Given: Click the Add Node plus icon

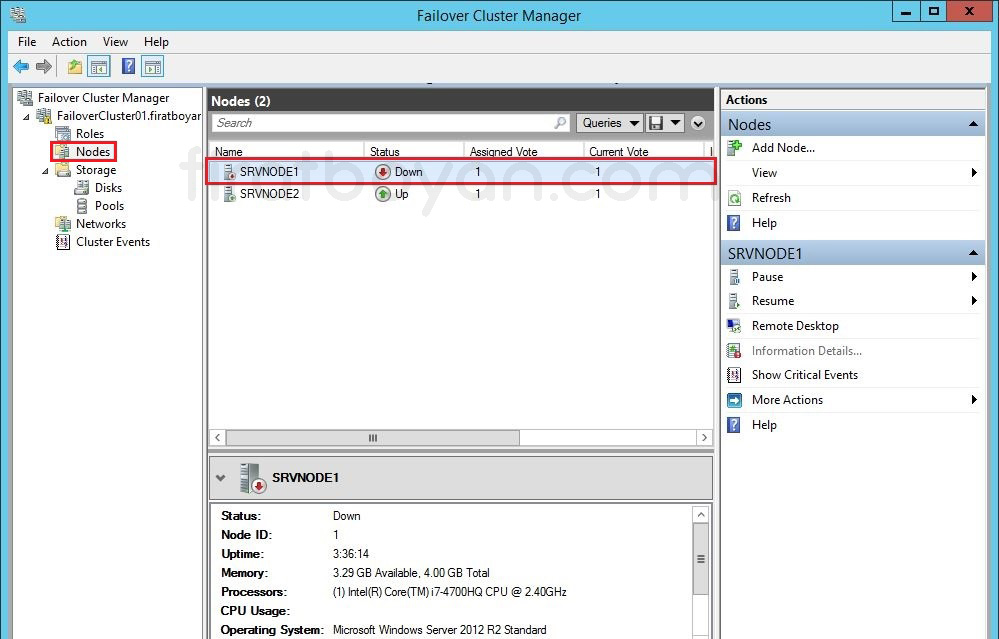Looking at the screenshot, I should [x=735, y=148].
